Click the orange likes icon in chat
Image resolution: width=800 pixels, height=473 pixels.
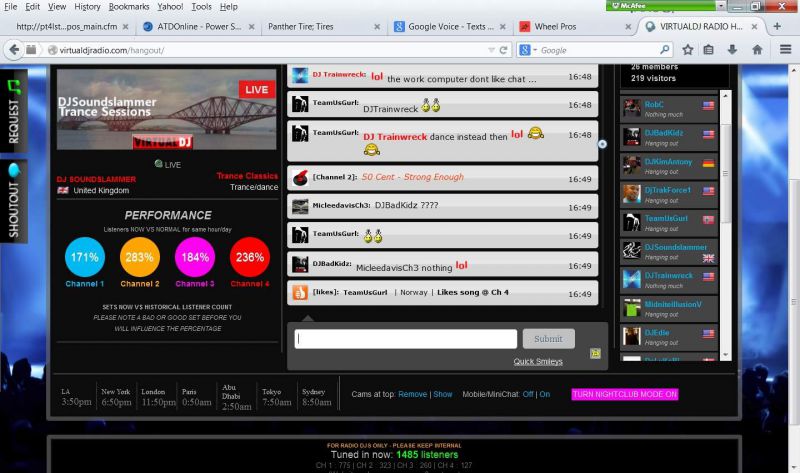click(x=298, y=292)
